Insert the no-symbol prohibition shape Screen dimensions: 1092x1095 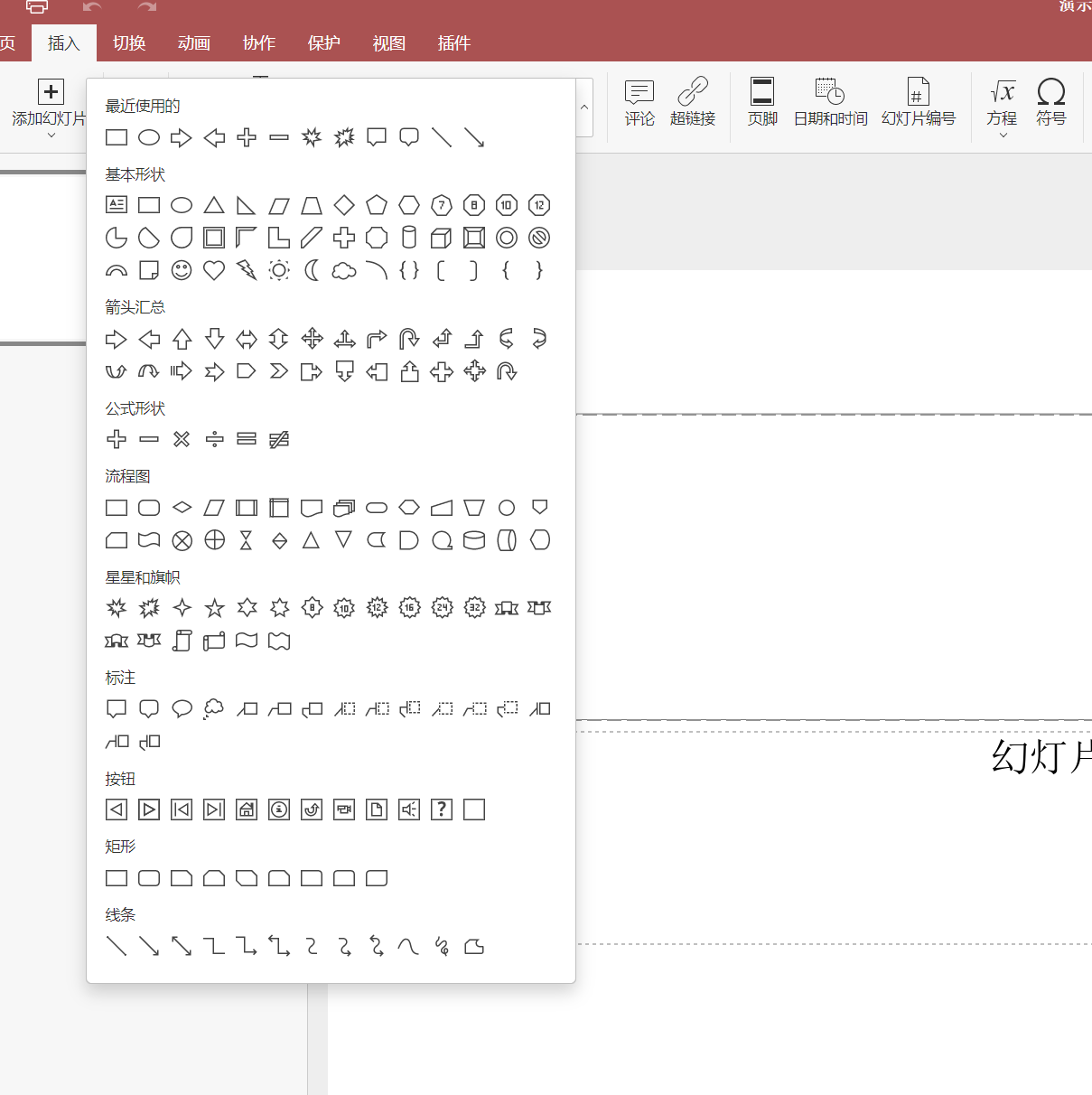pos(539,238)
